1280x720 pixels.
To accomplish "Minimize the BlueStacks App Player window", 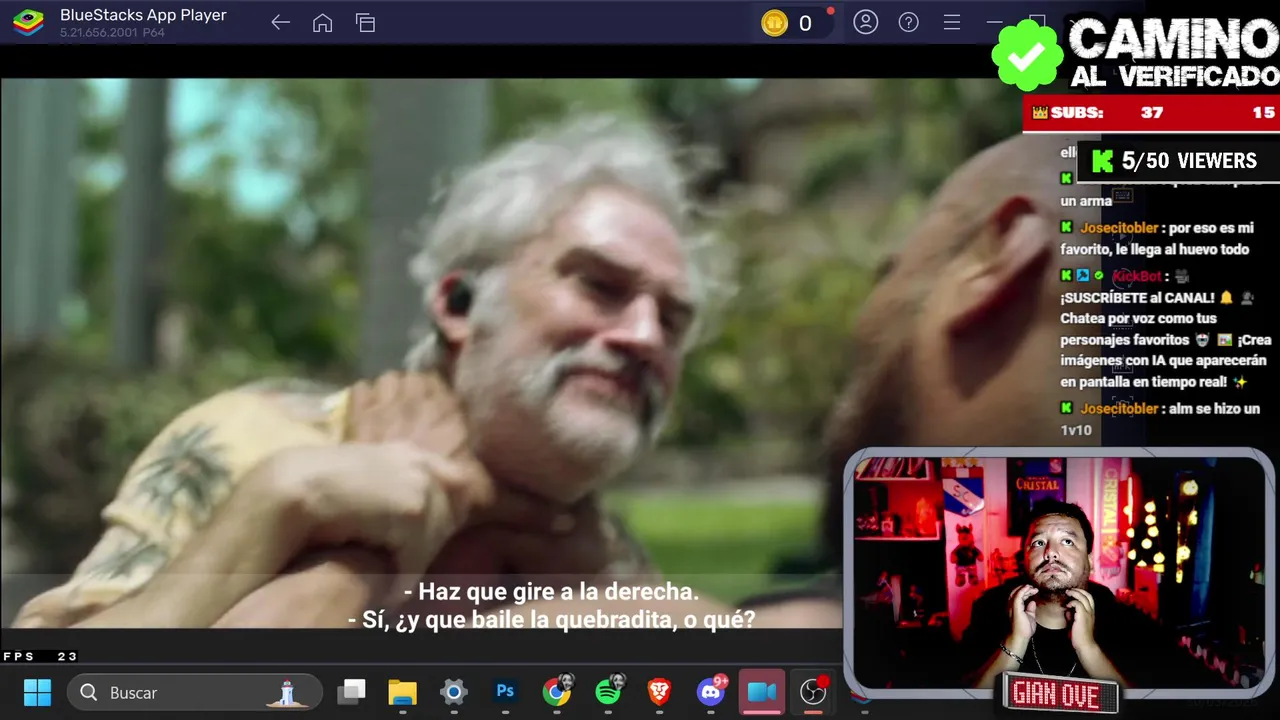I will (994, 22).
